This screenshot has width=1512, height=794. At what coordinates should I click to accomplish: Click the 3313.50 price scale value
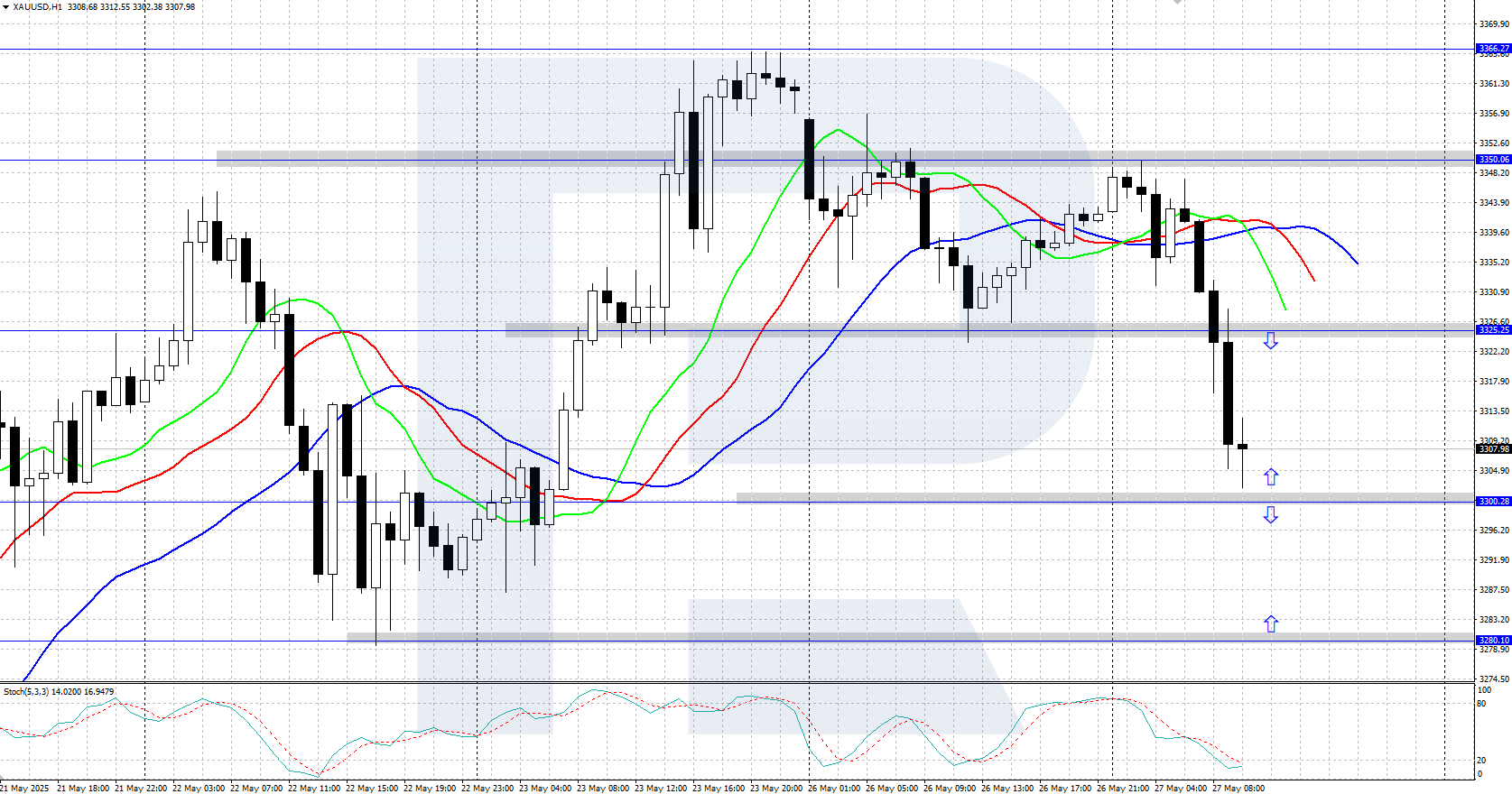1494,411
